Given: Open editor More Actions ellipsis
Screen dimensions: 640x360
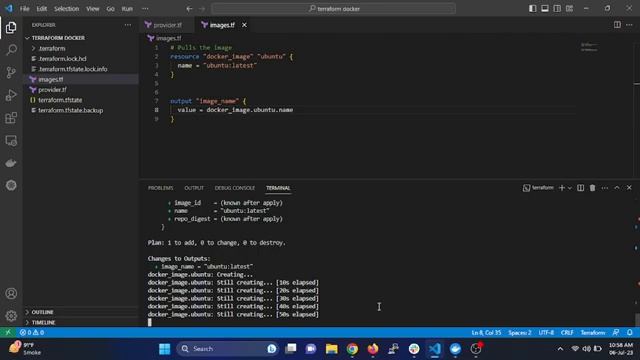Looking at the screenshot, I should 629,25.
